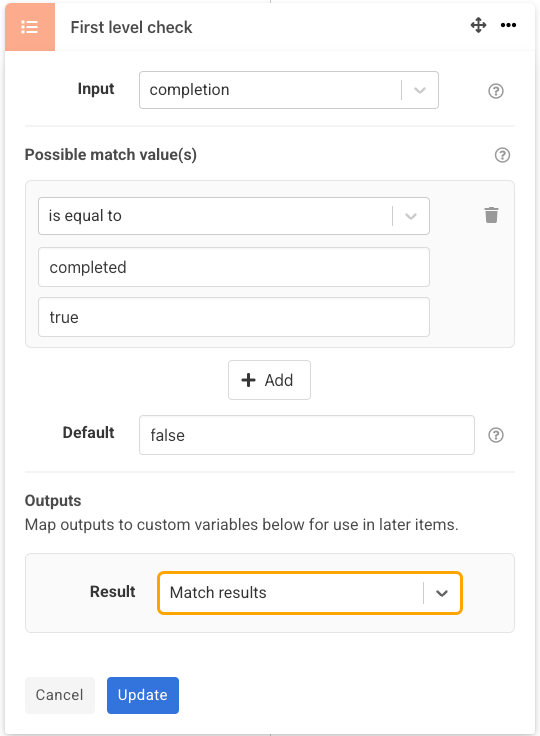The width and height of the screenshot is (540, 736).
Task: Click the move handle icon for First level check
Action: [478, 25]
